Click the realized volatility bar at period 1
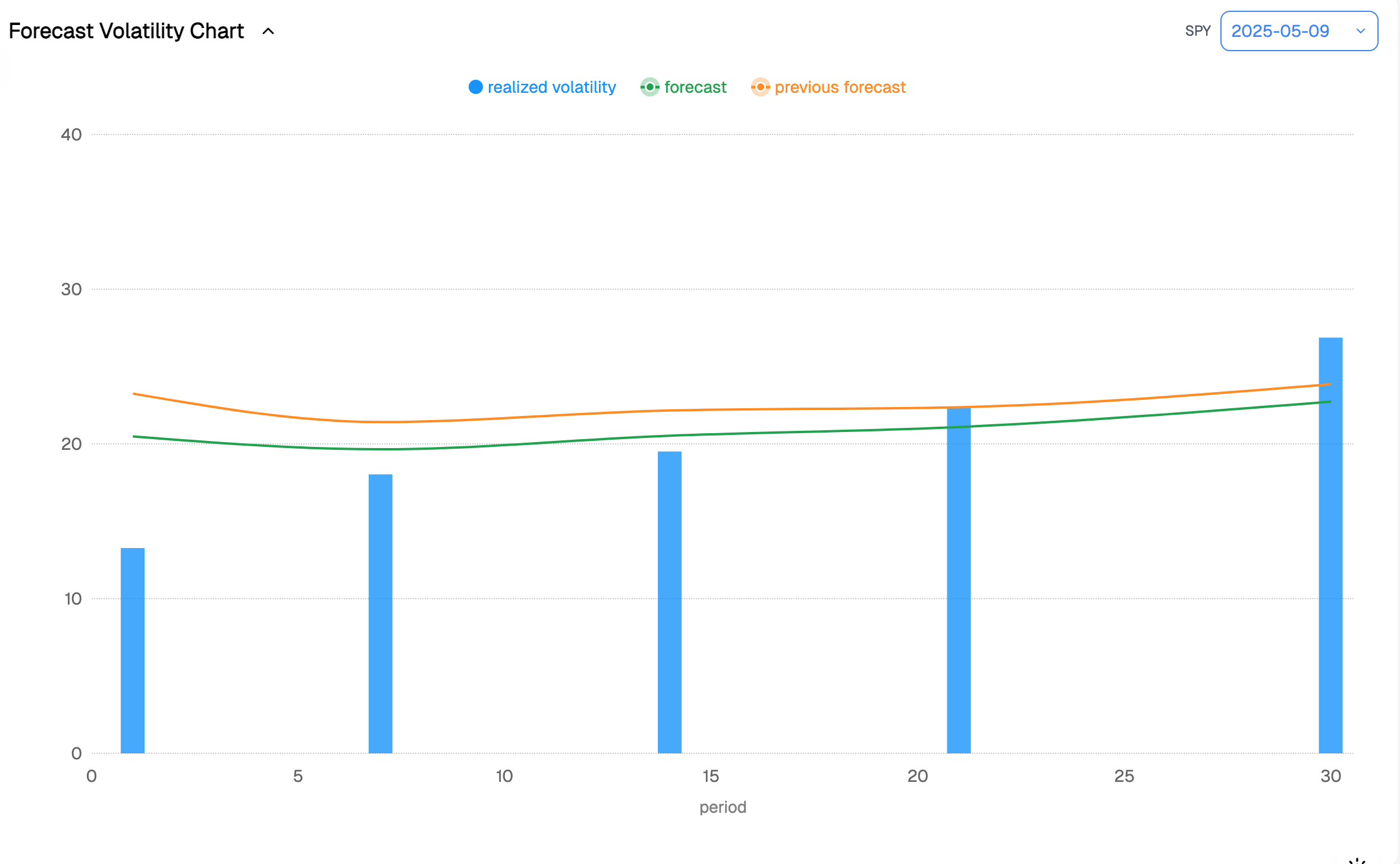The image size is (1400, 864). pyautogui.click(x=133, y=650)
